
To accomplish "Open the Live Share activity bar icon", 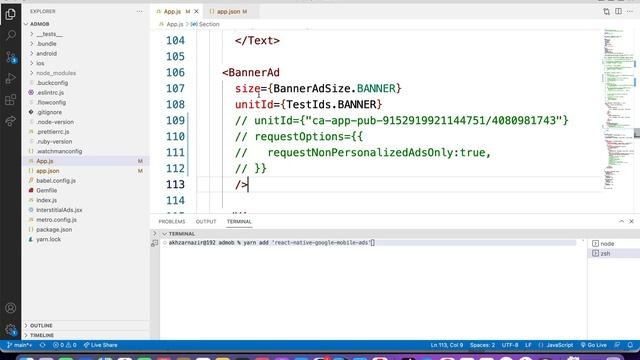I will 11,121.
